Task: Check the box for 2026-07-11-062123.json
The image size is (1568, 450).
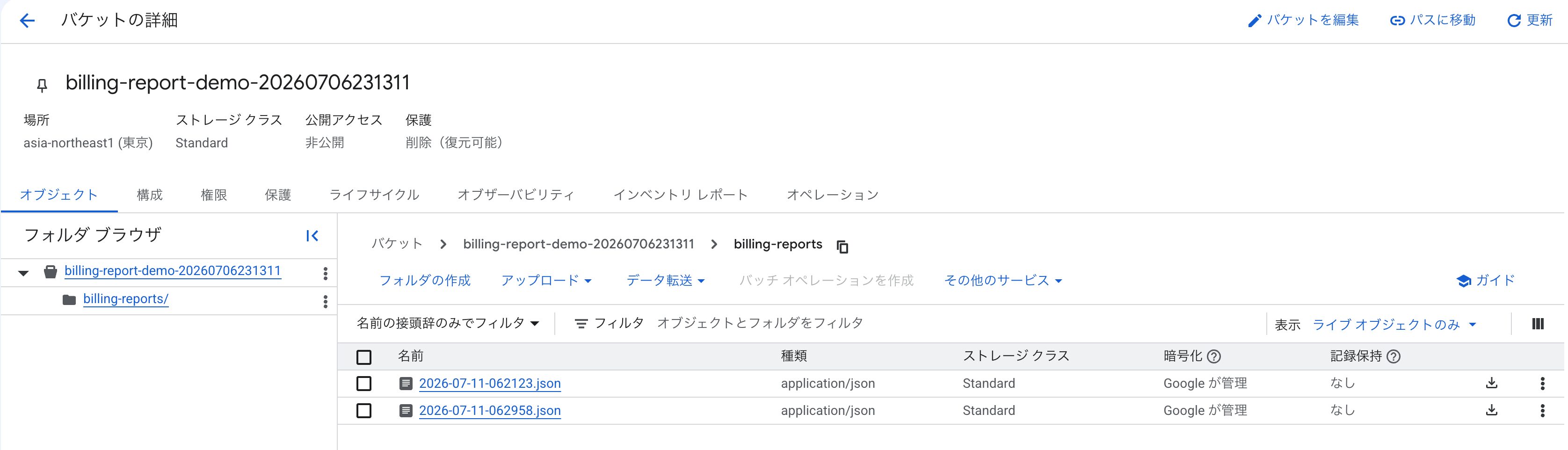Action: 364,384
